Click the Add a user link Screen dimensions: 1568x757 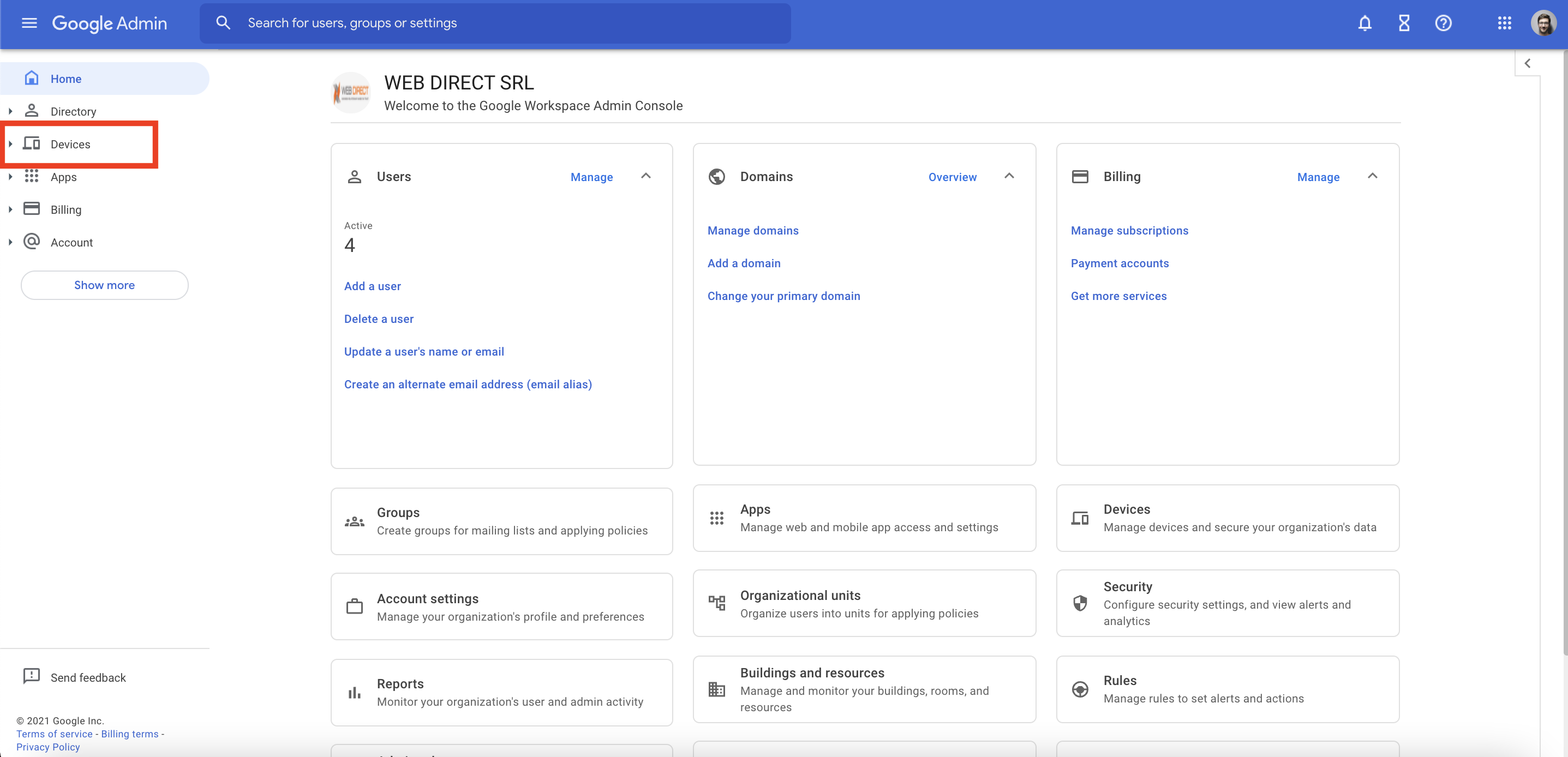tap(372, 286)
